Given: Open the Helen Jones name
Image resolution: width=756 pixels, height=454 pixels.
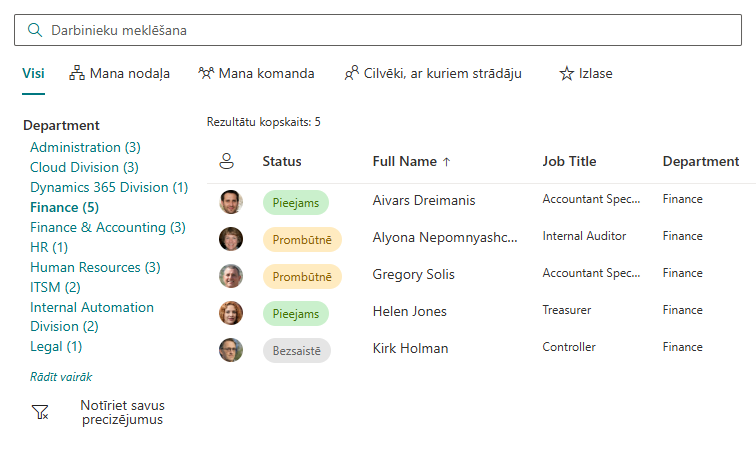Looking at the screenshot, I should pyautogui.click(x=410, y=312).
